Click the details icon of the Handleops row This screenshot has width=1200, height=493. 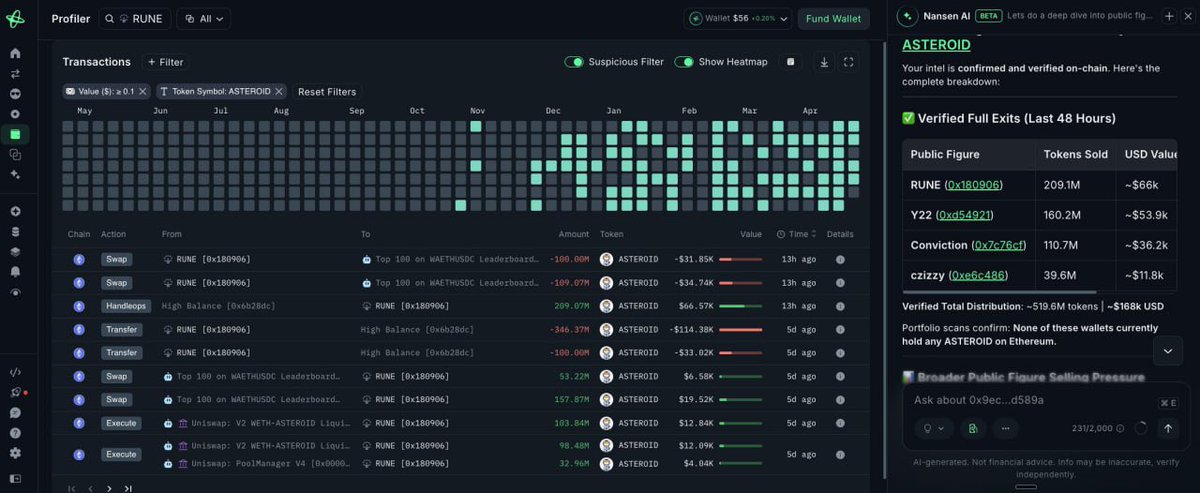click(x=840, y=306)
